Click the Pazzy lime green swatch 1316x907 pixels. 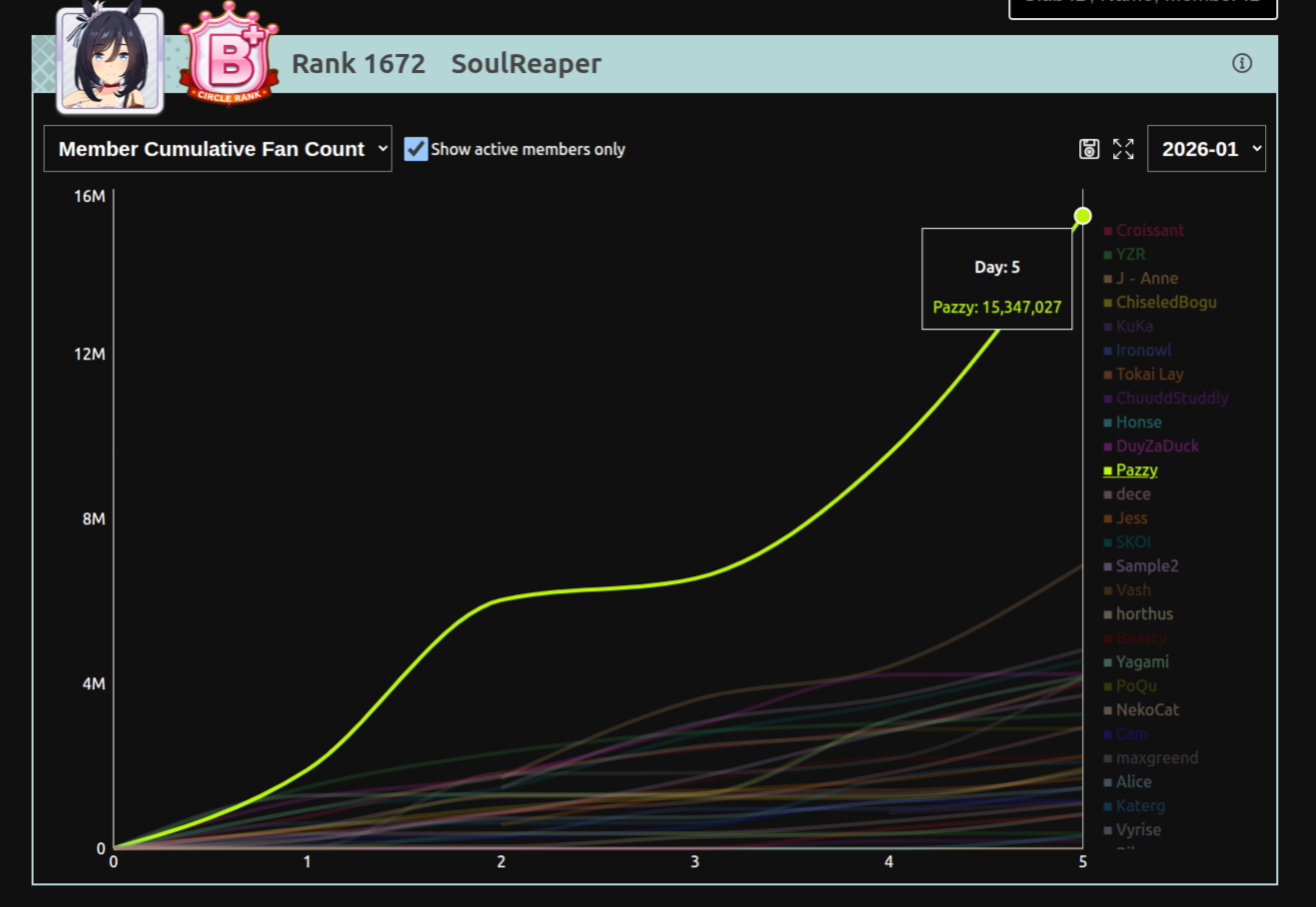click(1107, 470)
